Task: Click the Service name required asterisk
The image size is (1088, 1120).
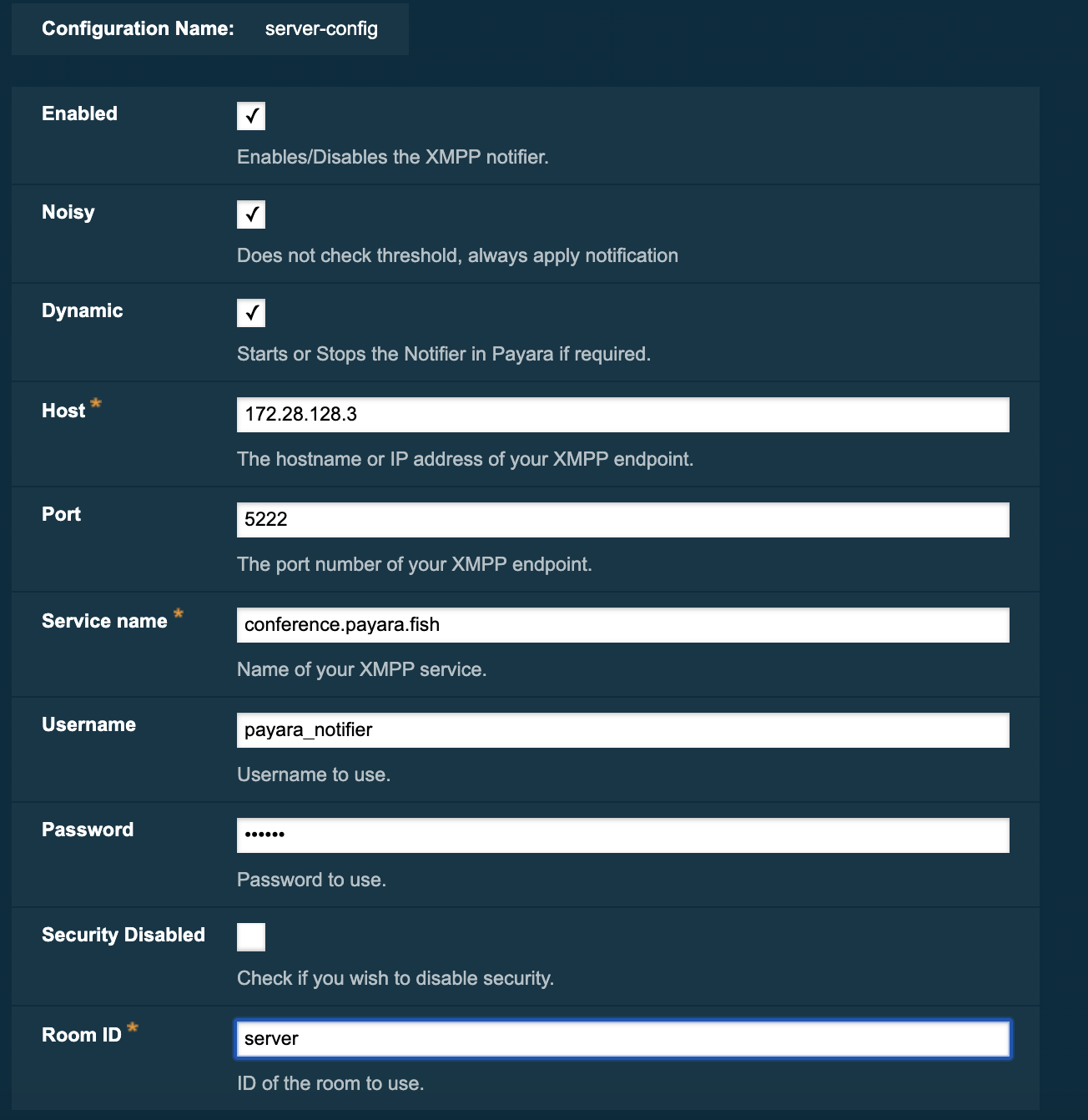Action: (x=179, y=615)
